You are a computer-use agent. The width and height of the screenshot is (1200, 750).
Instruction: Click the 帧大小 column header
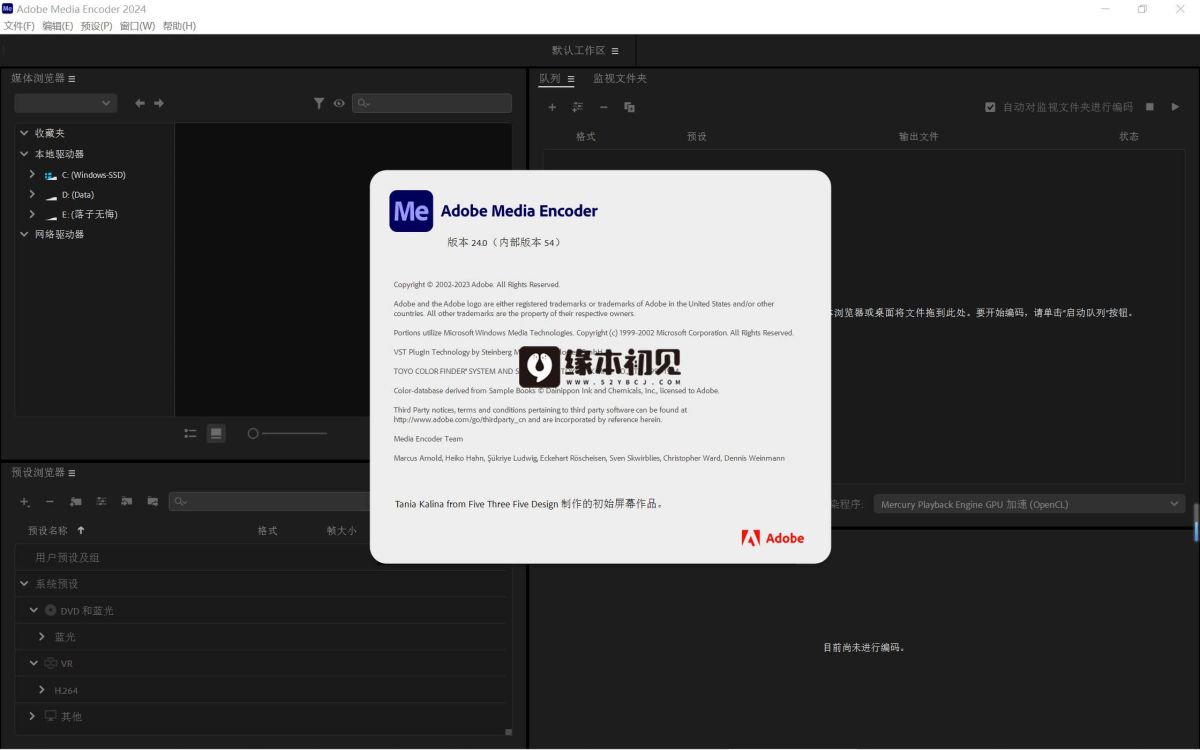[342, 530]
